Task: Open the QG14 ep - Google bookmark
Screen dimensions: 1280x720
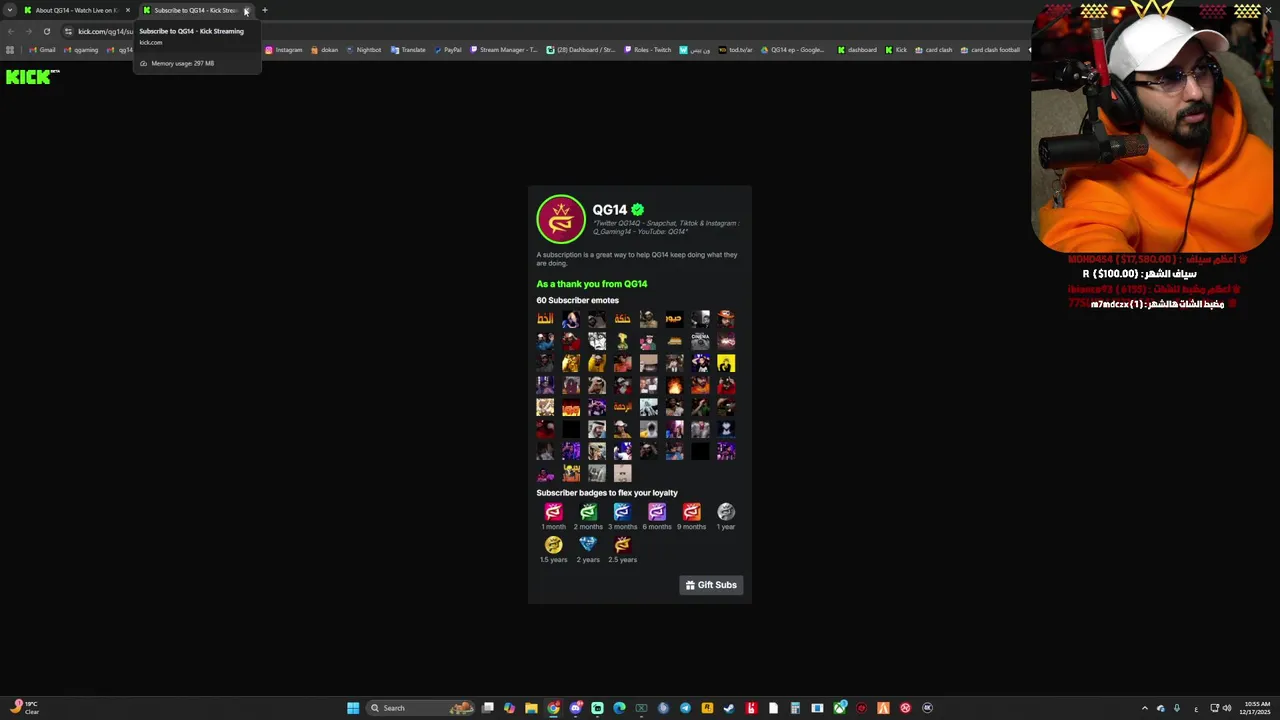Action: coord(792,50)
